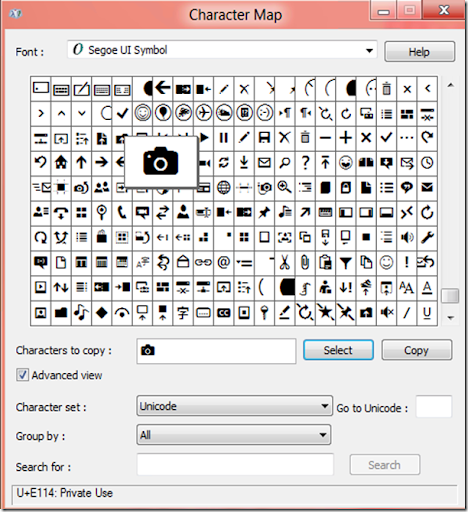468x512 pixels.
Task: Click into the Characters to copy field
Action: (216, 351)
